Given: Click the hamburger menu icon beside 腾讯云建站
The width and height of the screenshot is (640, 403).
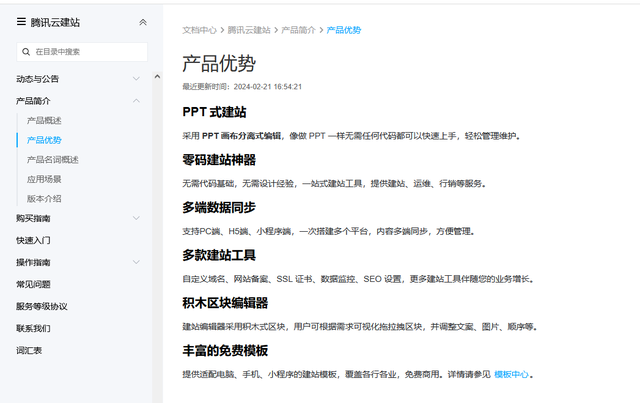Looking at the screenshot, I should 21,22.
